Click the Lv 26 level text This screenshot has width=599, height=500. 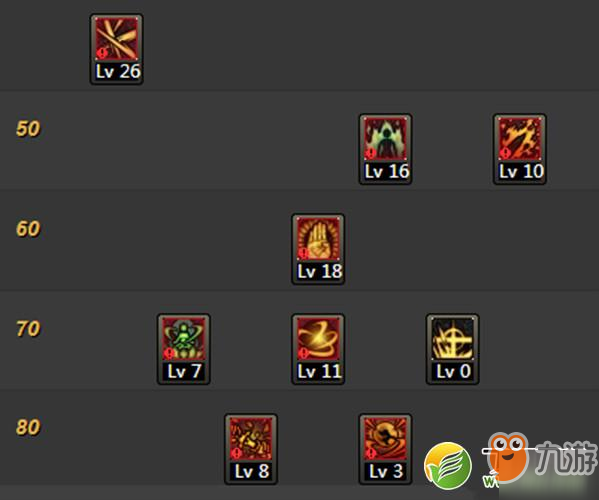tap(118, 71)
